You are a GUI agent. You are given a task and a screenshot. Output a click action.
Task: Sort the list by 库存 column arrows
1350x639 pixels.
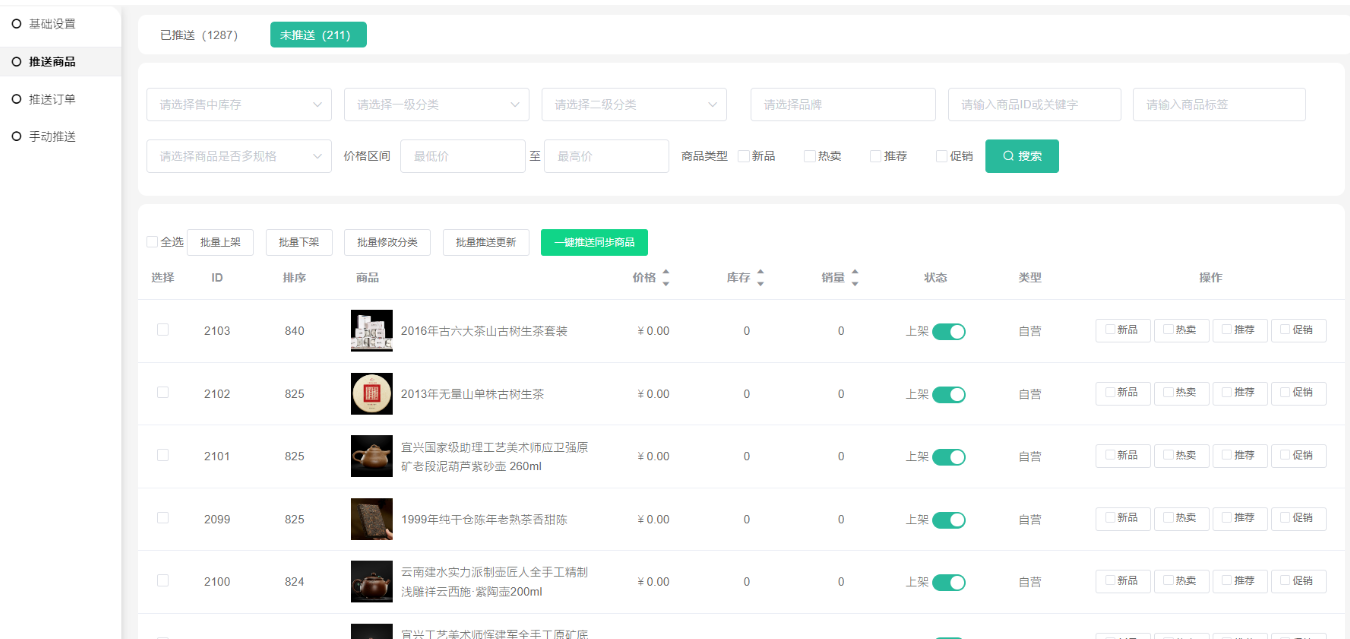(760, 278)
